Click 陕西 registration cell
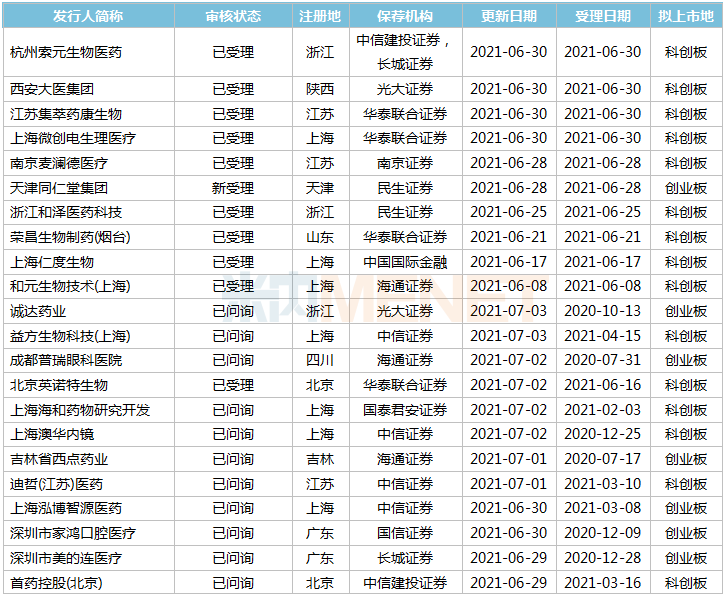Viewport: 726px width, 595px height. pyautogui.click(x=320, y=89)
